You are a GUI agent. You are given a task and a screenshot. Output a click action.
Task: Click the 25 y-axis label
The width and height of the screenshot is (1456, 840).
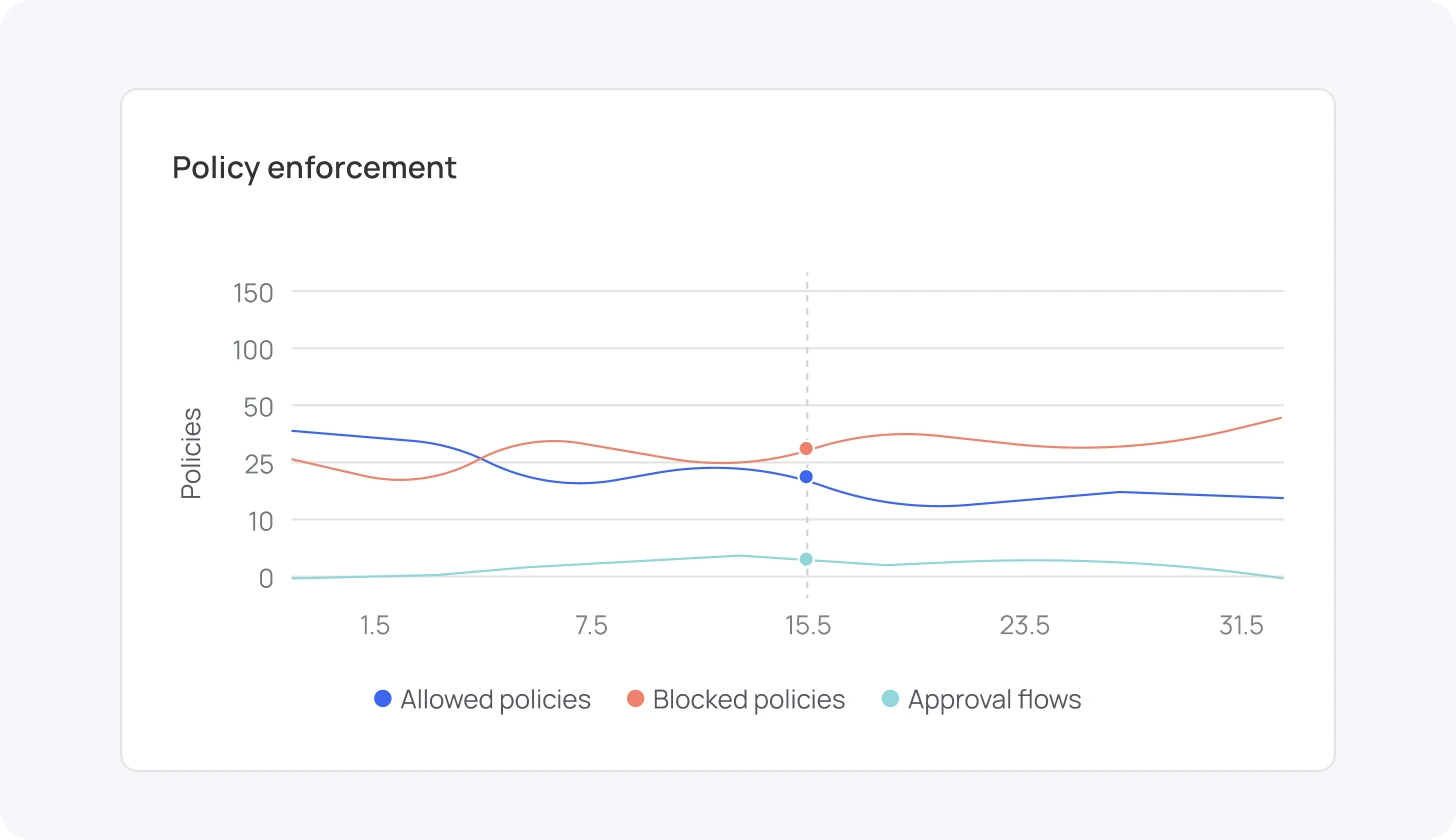pyautogui.click(x=257, y=464)
